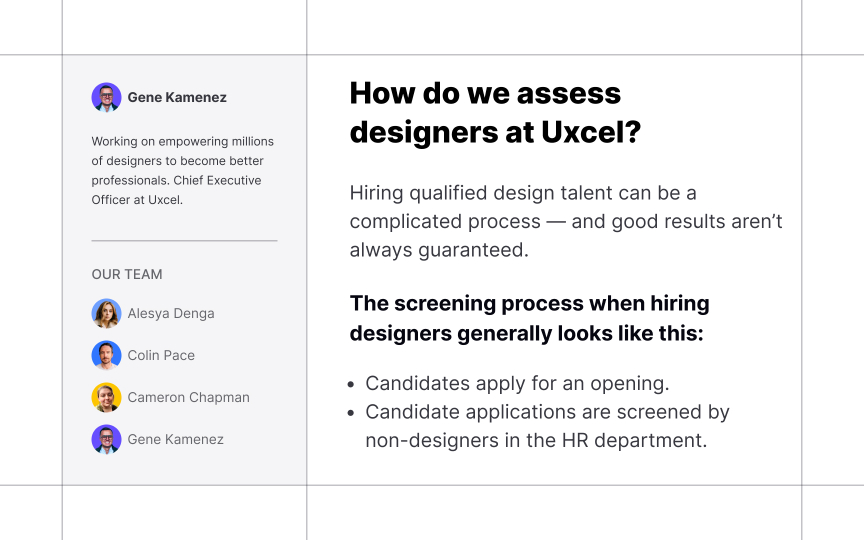Image resolution: width=864 pixels, height=540 pixels.
Task: Open Alesya Denga's avatar photo
Action: point(106,314)
